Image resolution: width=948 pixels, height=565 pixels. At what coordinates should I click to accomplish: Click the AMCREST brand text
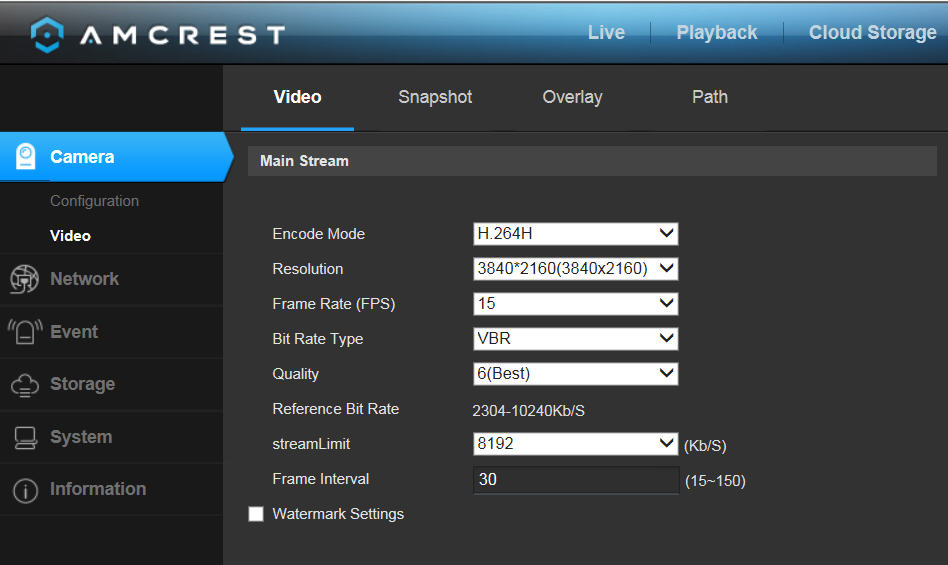click(x=182, y=35)
